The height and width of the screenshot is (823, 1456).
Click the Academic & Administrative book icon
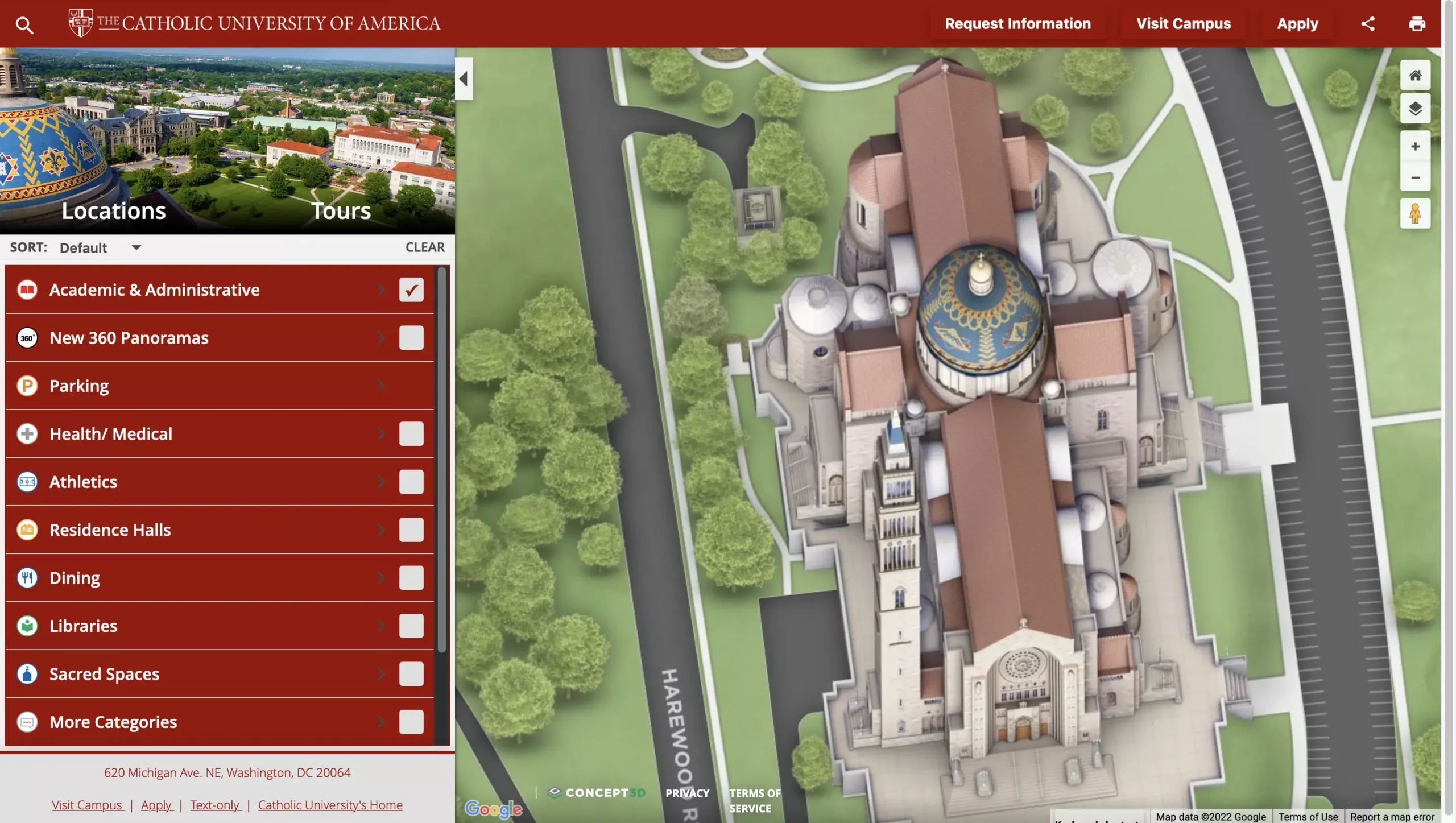coord(27,290)
